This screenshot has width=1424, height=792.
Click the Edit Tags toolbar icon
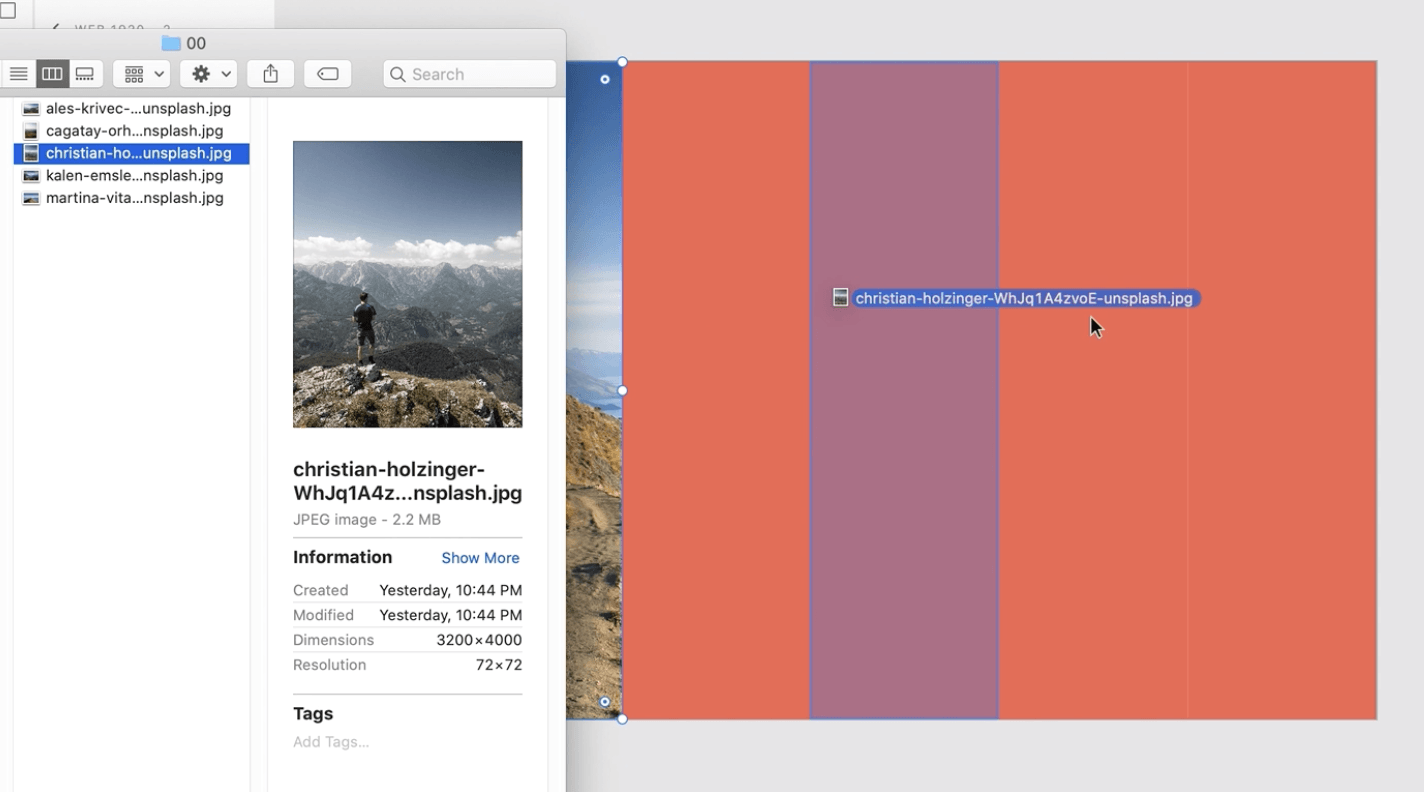pos(327,74)
